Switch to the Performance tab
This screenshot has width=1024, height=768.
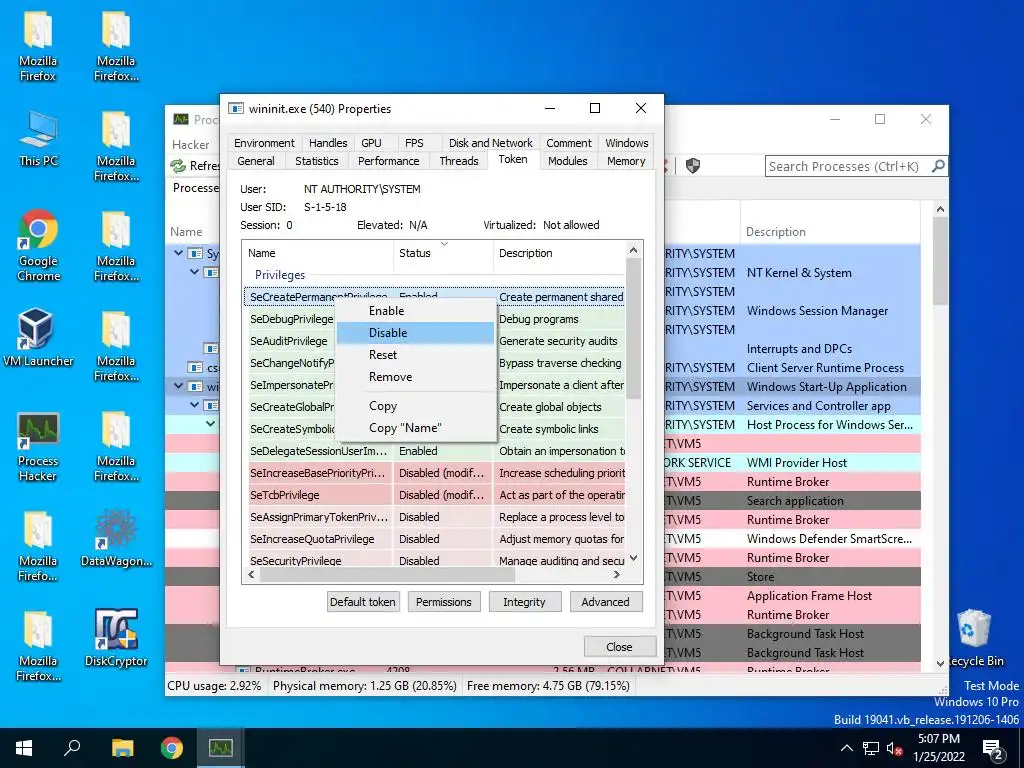click(389, 161)
